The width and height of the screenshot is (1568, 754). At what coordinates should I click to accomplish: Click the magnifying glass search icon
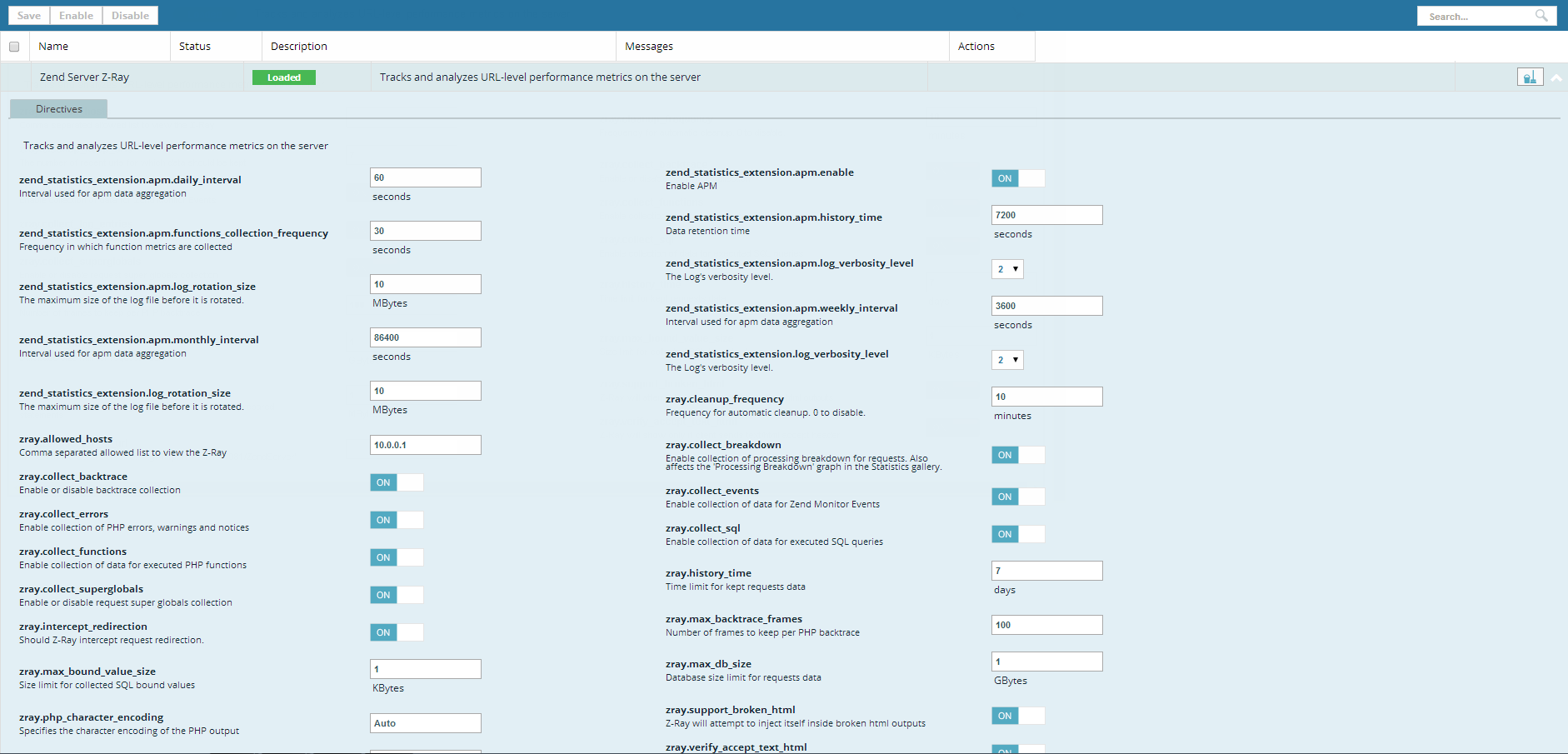point(1541,16)
